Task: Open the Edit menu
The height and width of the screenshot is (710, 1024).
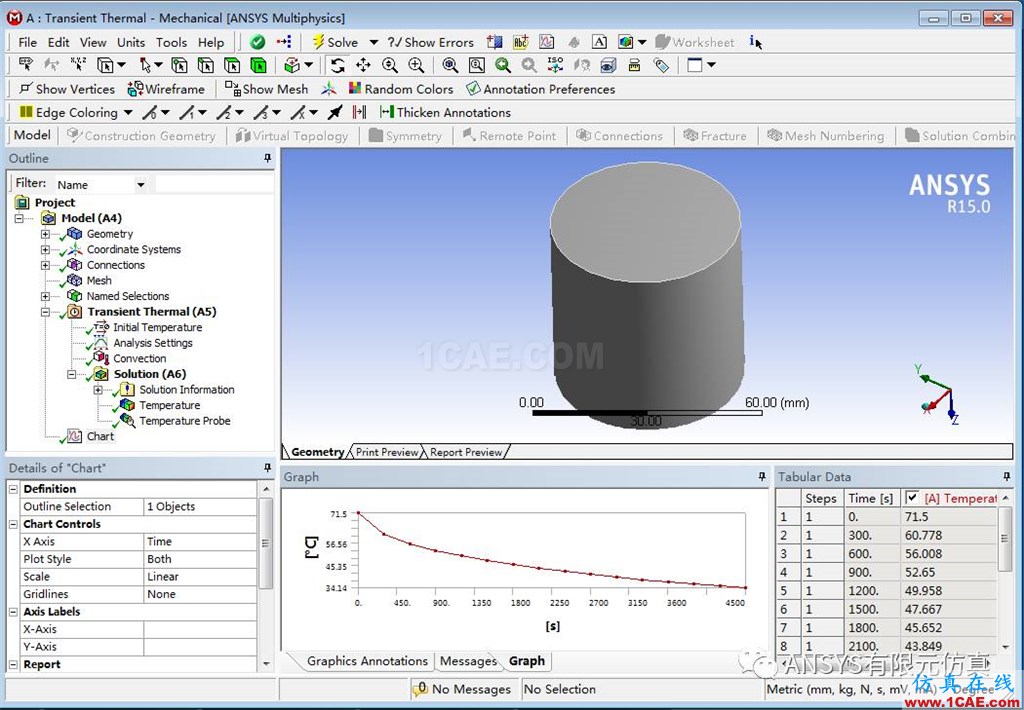Action: pos(58,42)
